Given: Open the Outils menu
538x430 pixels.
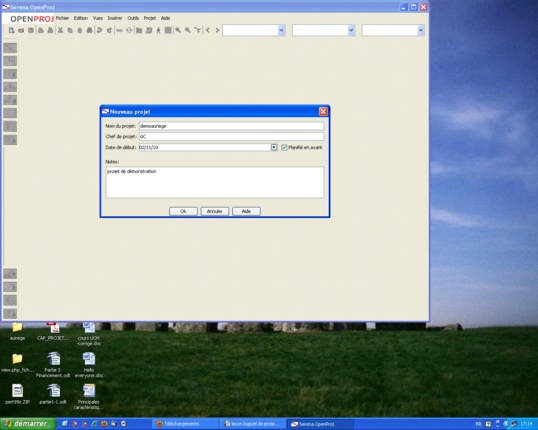Looking at the screenshot, I should [x=133, y=18].
